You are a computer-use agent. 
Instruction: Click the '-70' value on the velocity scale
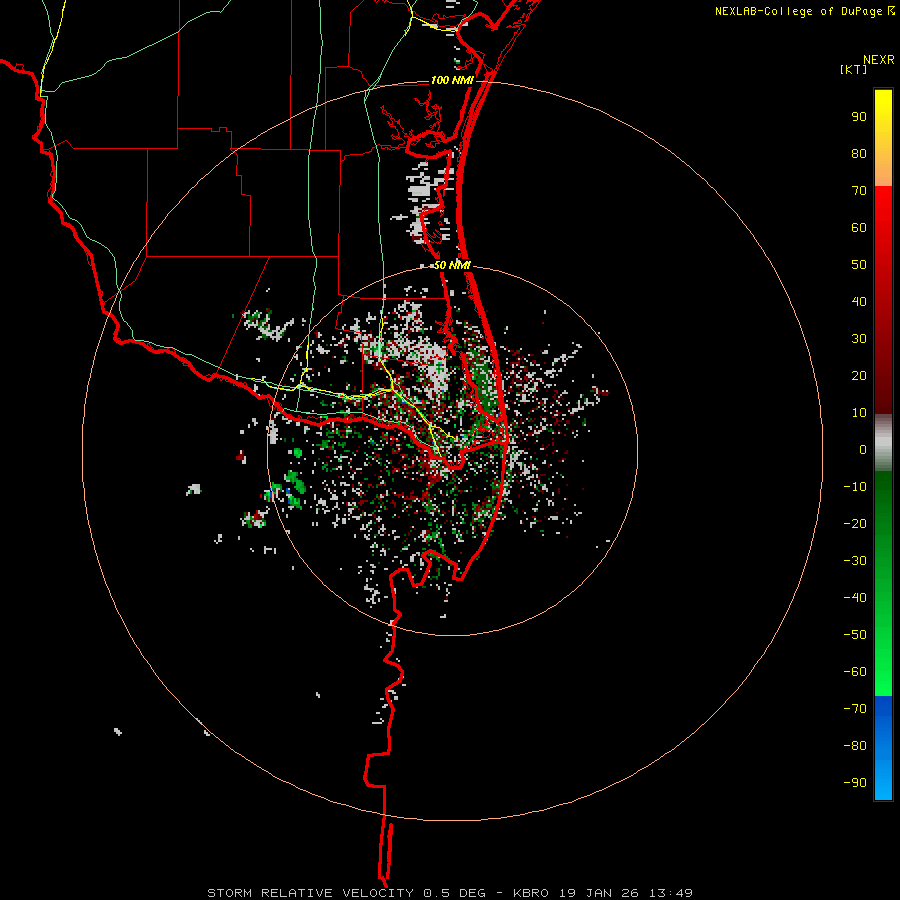pyautogui.click(x=855, y=709)
